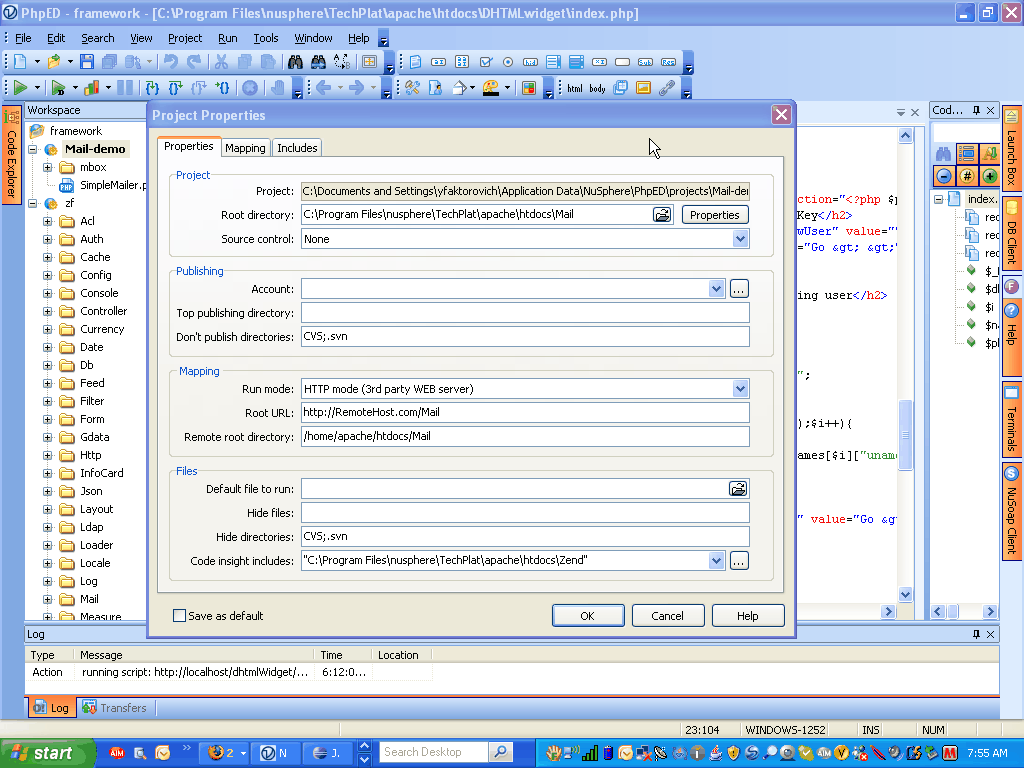
Task: Click the Top publishing directory field
Action: pos(525,313)
